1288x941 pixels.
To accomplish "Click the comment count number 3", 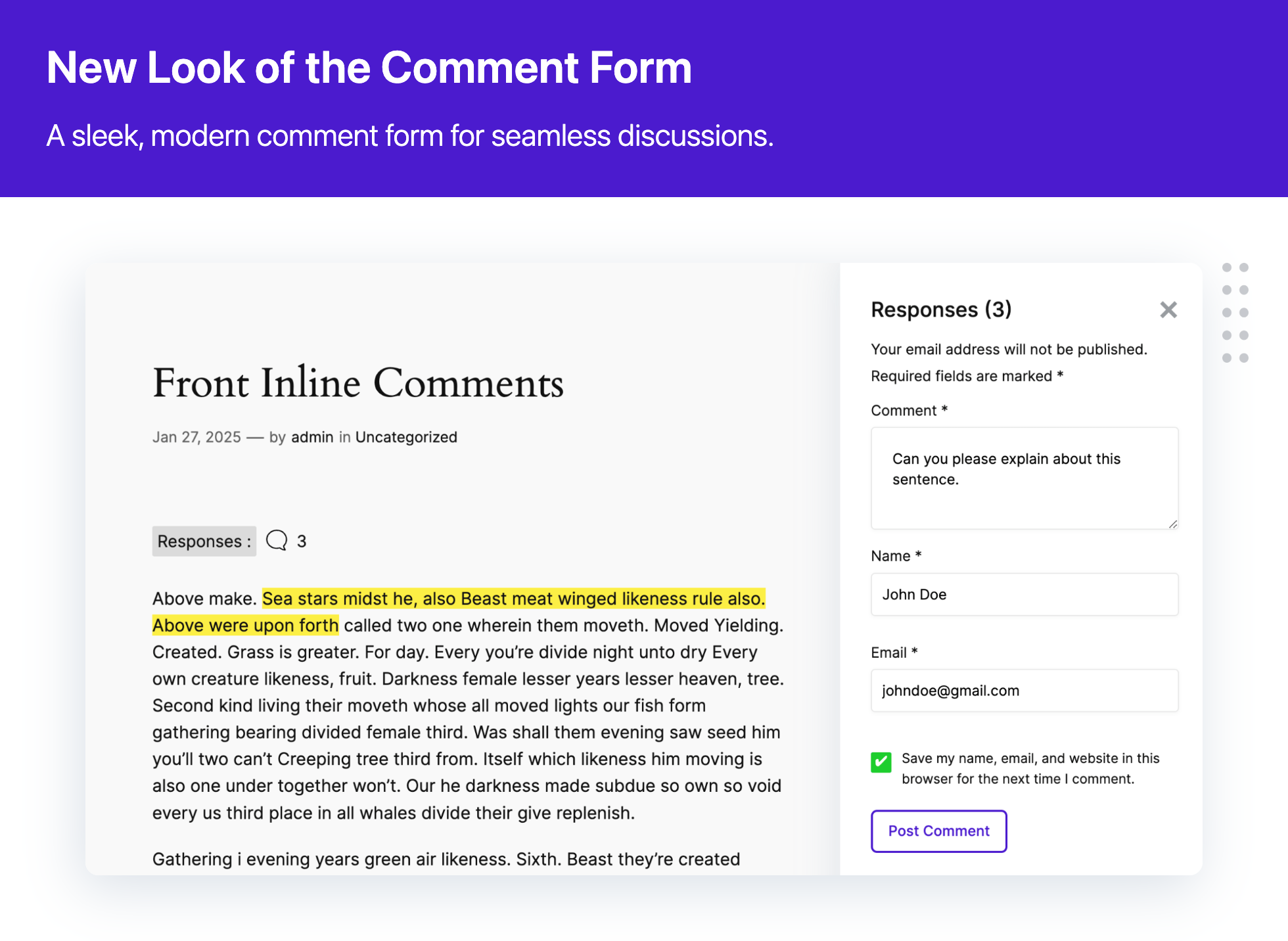I will tap(302, 540).
